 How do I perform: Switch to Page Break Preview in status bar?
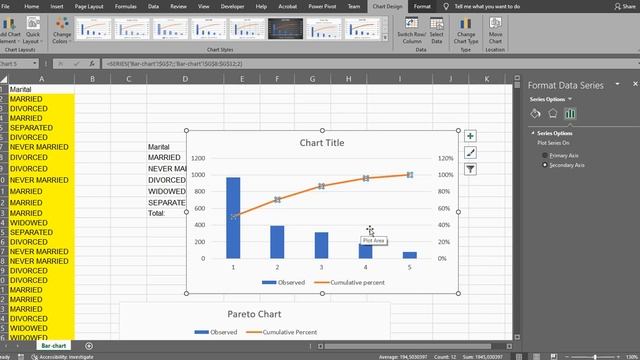pos(553,357)
